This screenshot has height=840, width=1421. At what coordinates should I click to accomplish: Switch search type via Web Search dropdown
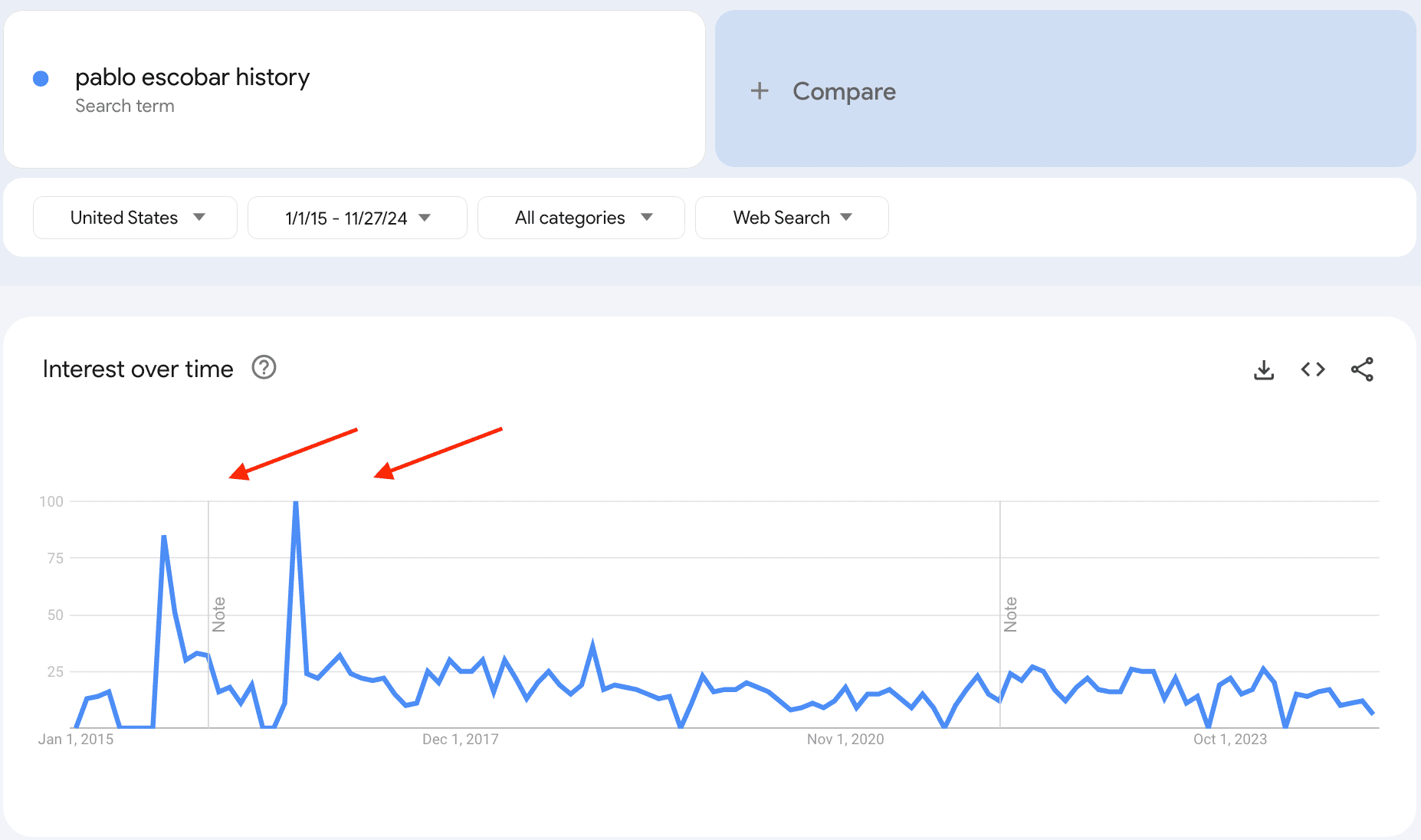(791, 218)
